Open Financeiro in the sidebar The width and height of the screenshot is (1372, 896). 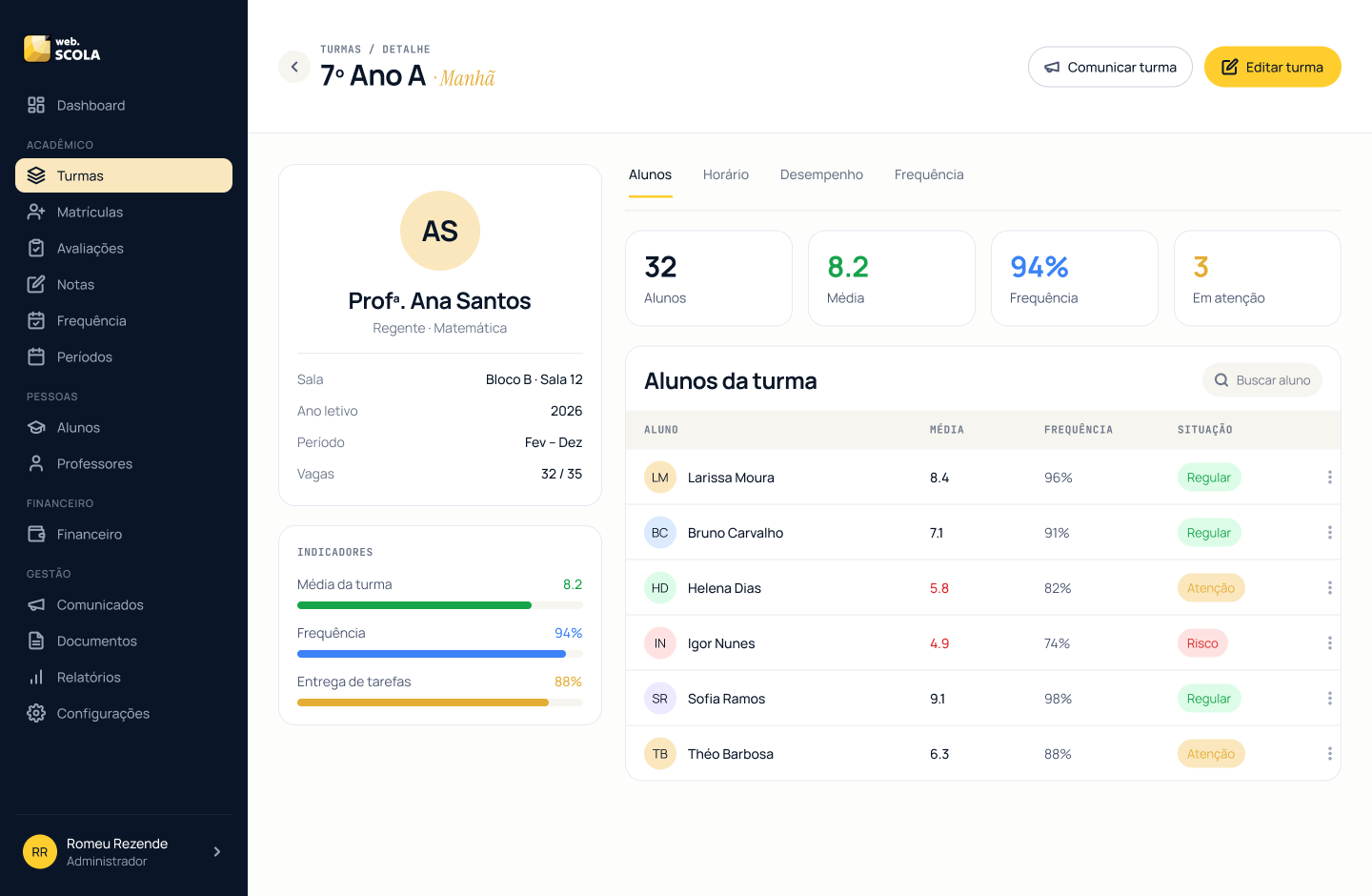pyautogui.click(x=124, y=534)
